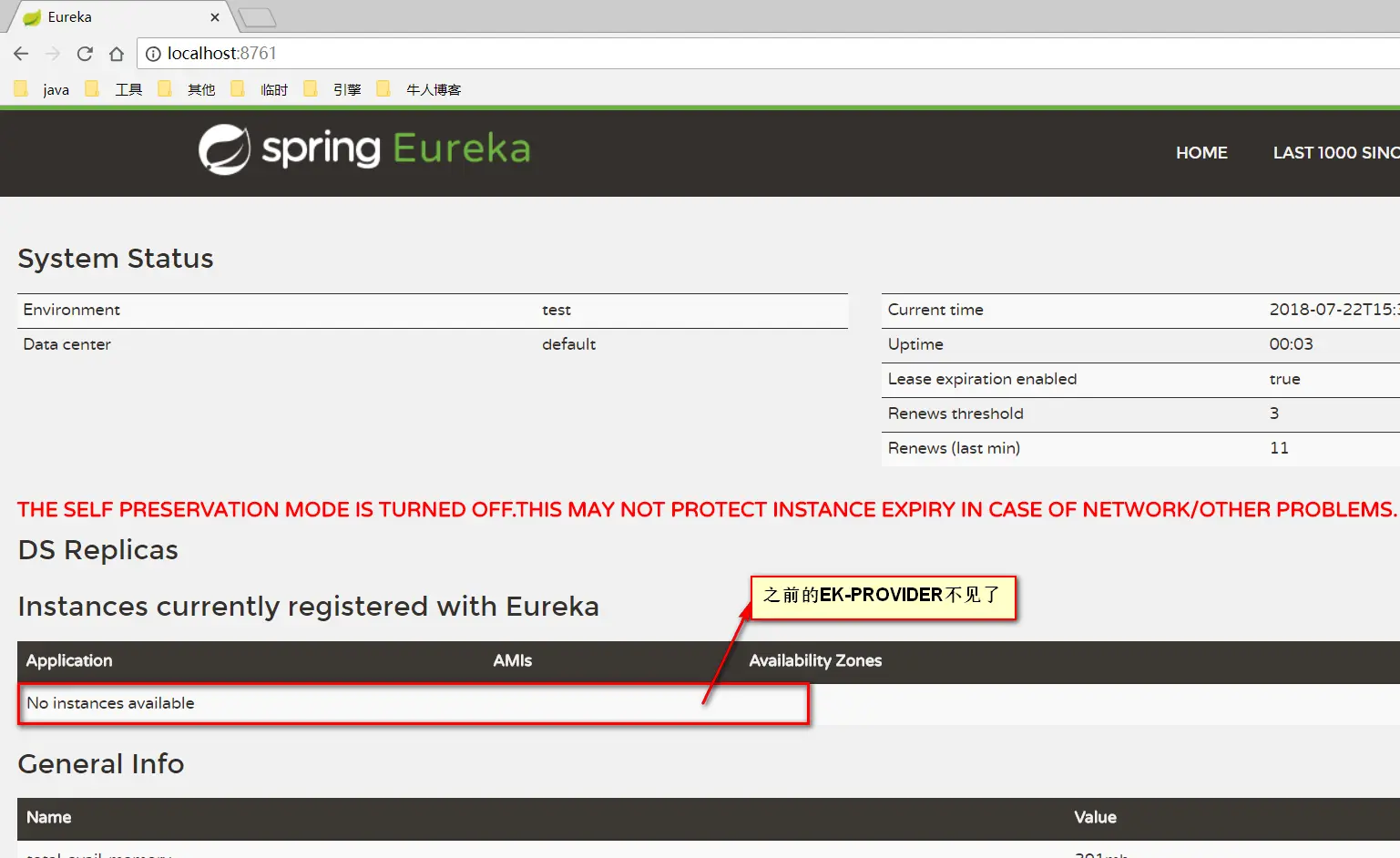The height and width of the screenshot is (858, 1400).
Task: Click the 'Data center' row label
Action: tap(67, 344)
